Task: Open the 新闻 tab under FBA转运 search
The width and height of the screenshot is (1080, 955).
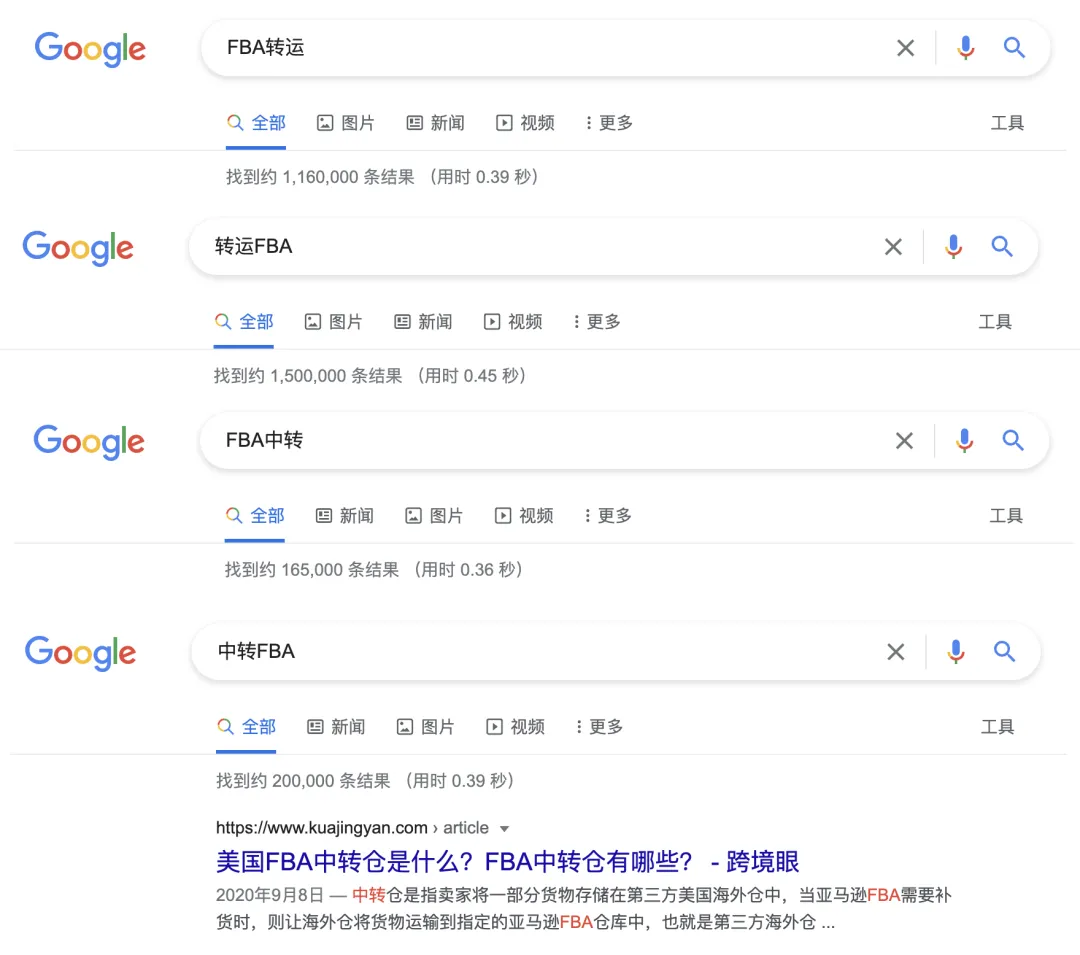Action: pos(436,123)
